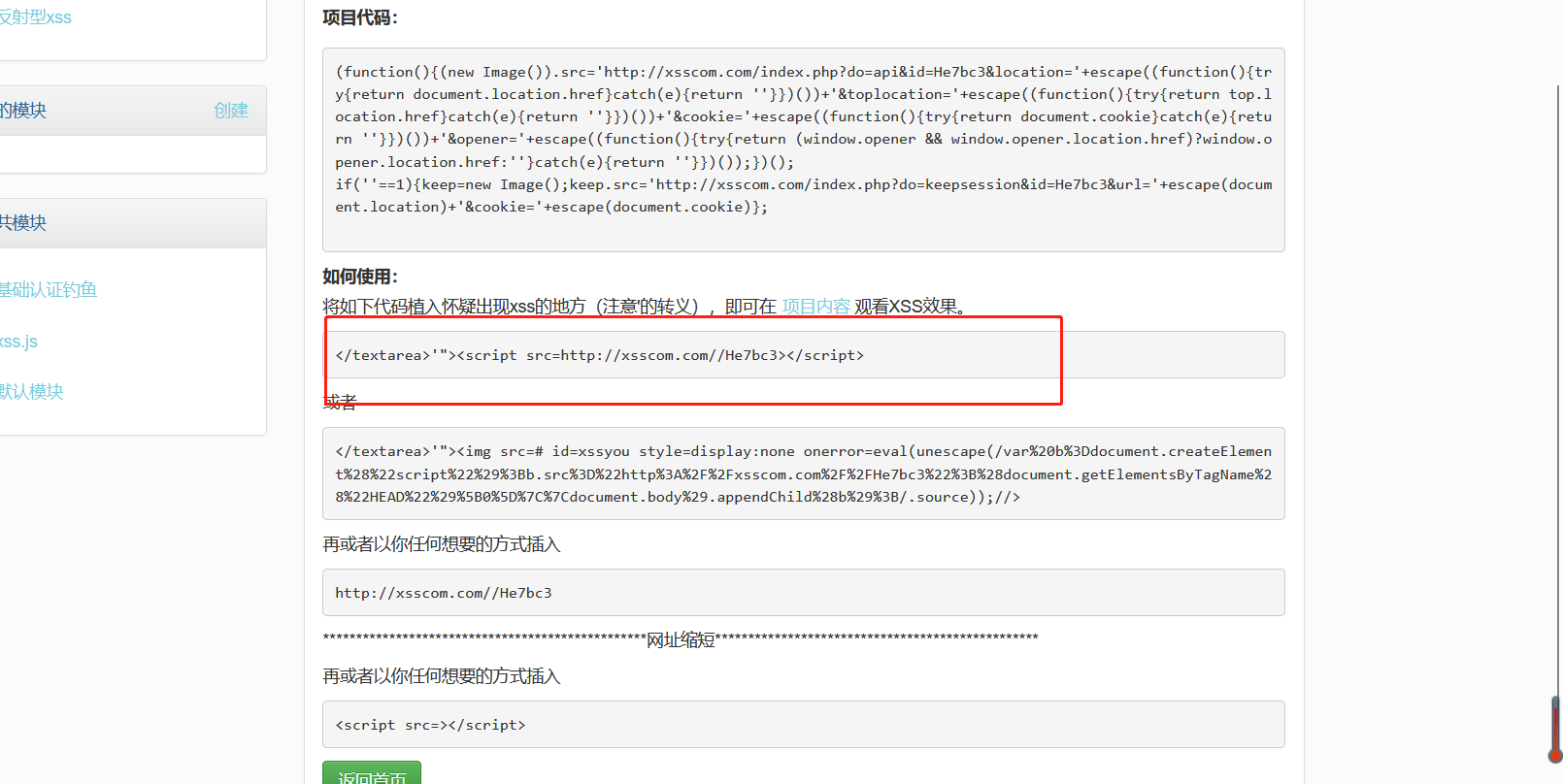1563x784 pixels.
Task: Open the 基础认证钓鱼 module link
Action: [48, 289]
